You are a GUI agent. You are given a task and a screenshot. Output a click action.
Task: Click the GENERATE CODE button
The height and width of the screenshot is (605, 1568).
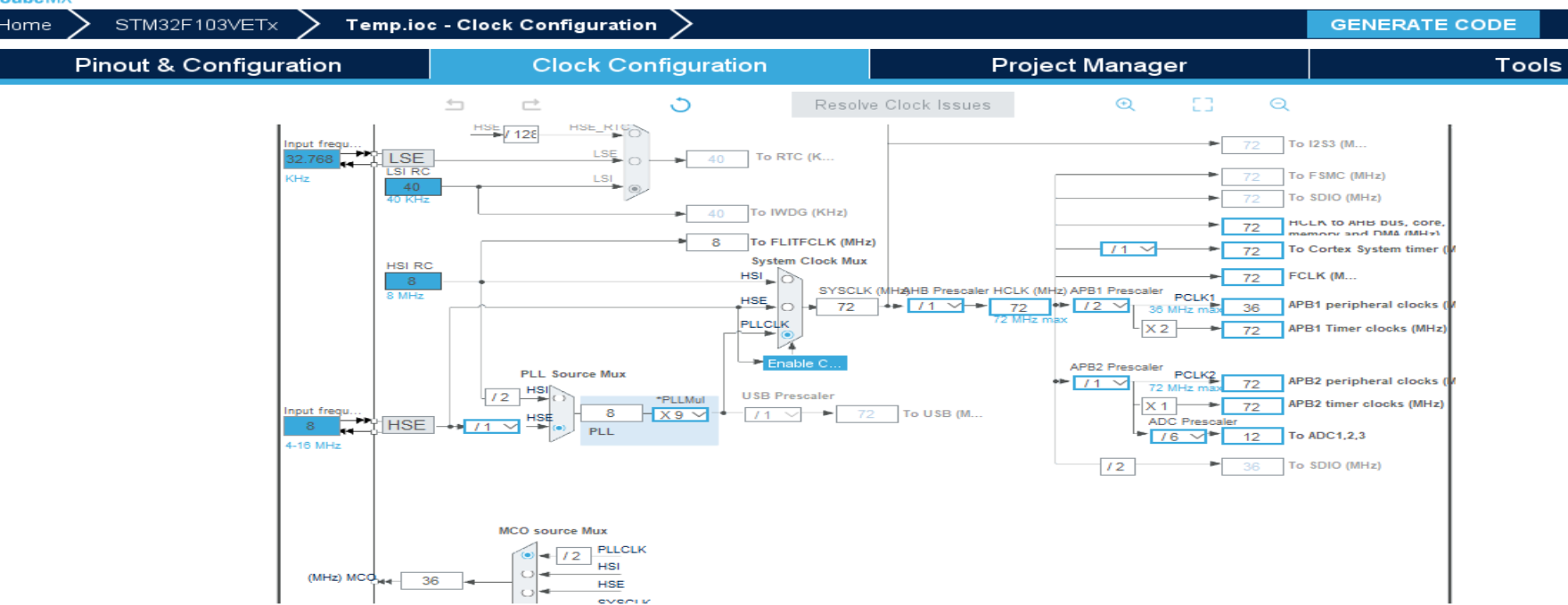point(1423,24)
